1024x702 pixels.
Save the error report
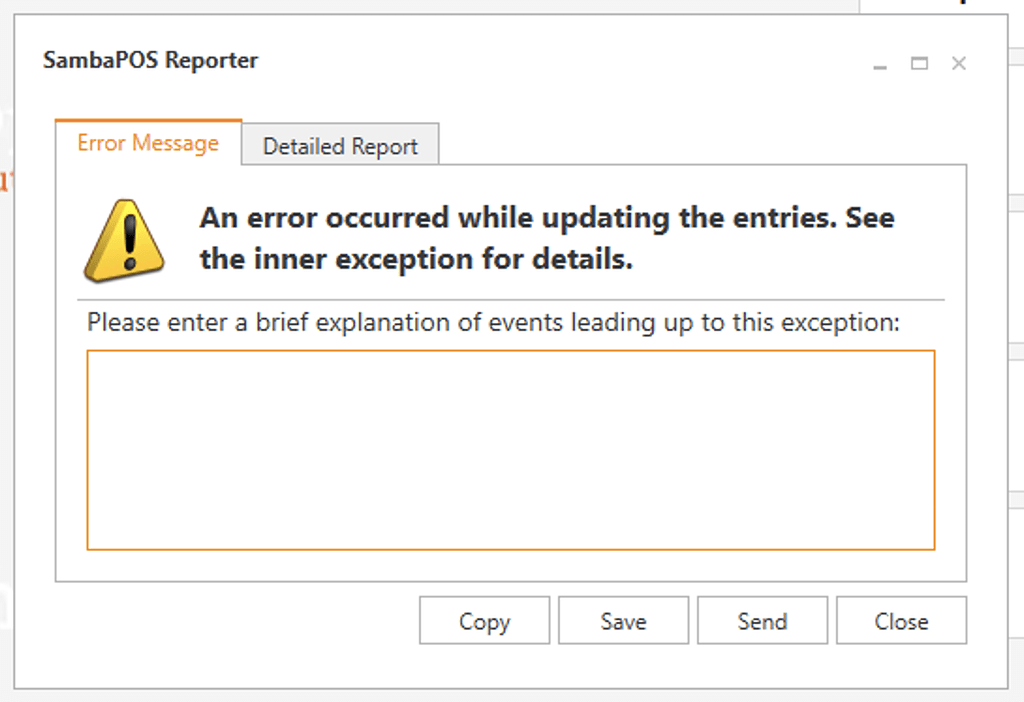[623, 621]
